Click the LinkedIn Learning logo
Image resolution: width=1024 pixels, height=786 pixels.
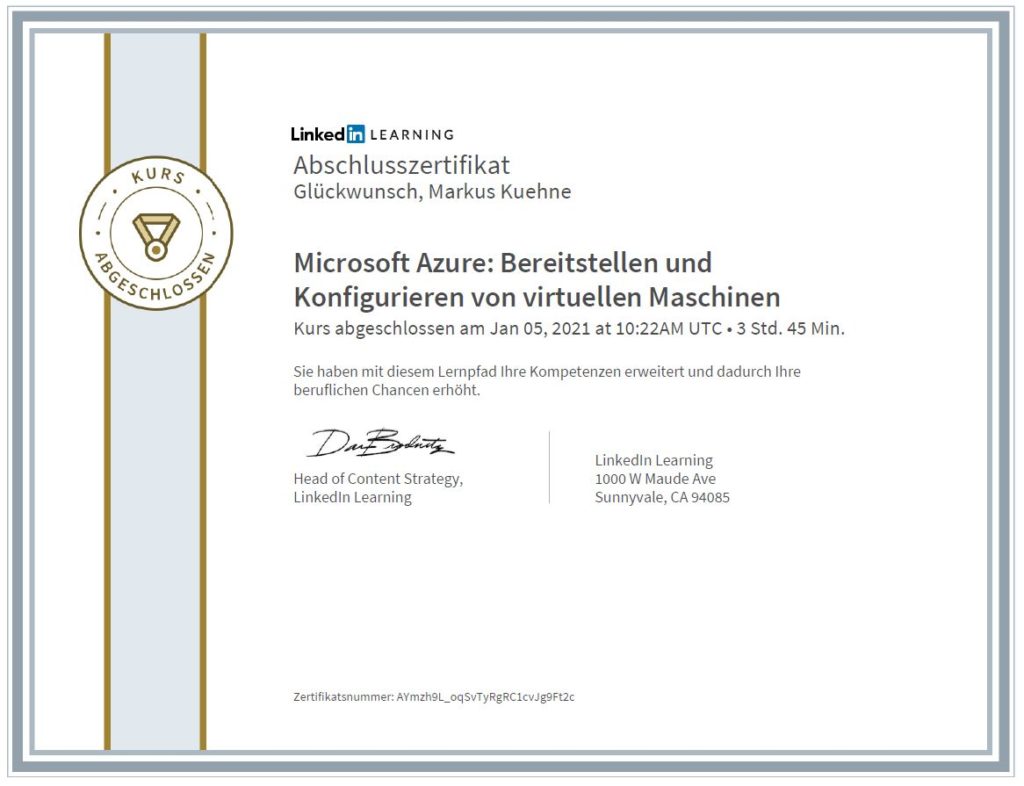[x=372, y=134]
